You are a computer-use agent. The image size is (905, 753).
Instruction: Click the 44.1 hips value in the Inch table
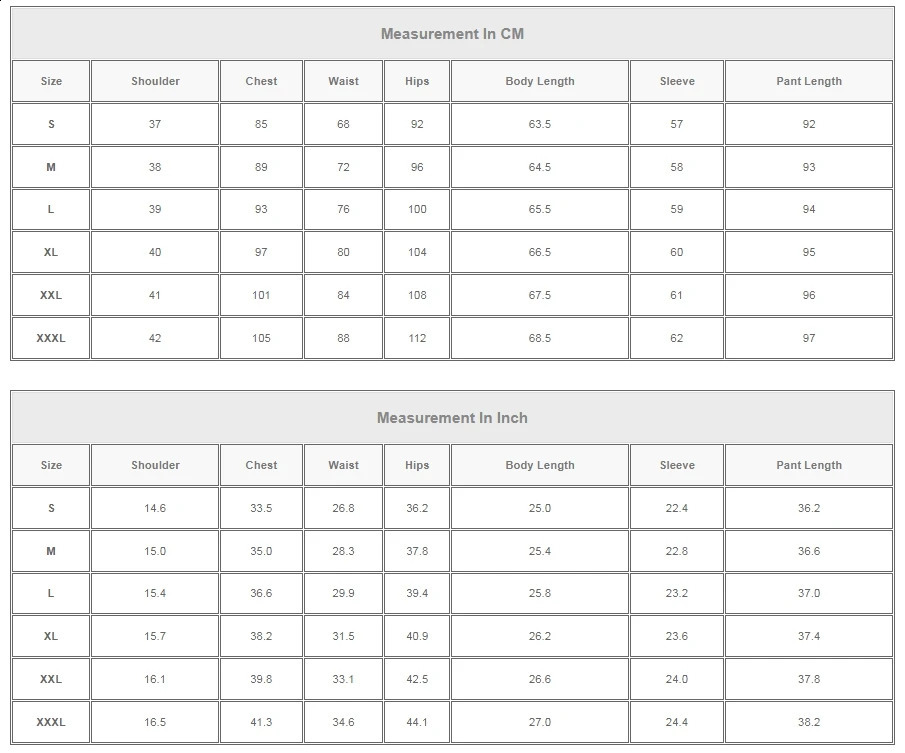[417, 722]
